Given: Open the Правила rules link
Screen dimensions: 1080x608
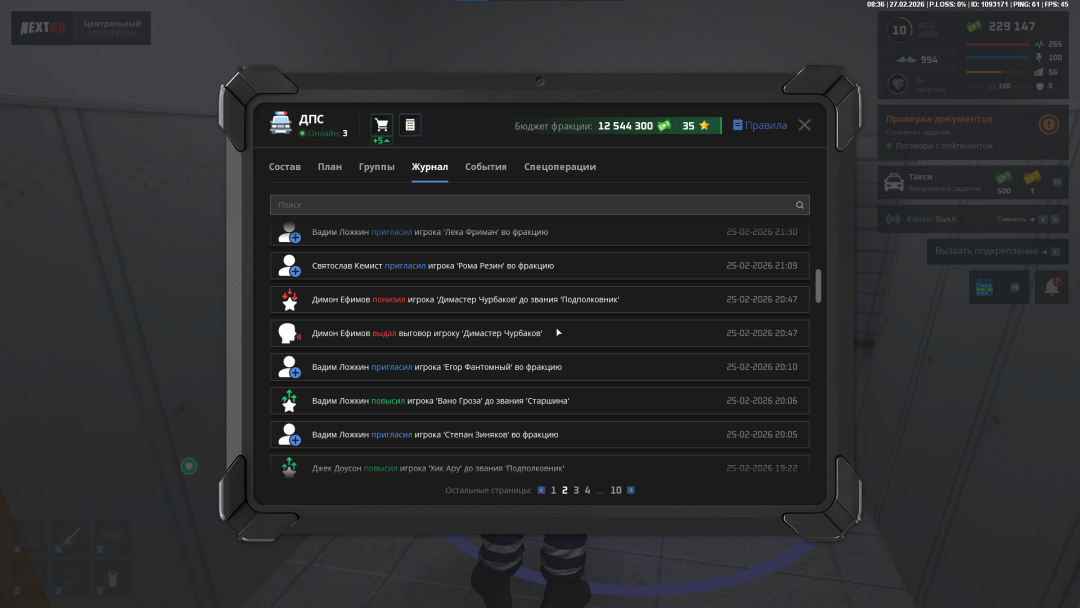Looking at the screenshot, I should pyautogui.click(x=760, y=125).
